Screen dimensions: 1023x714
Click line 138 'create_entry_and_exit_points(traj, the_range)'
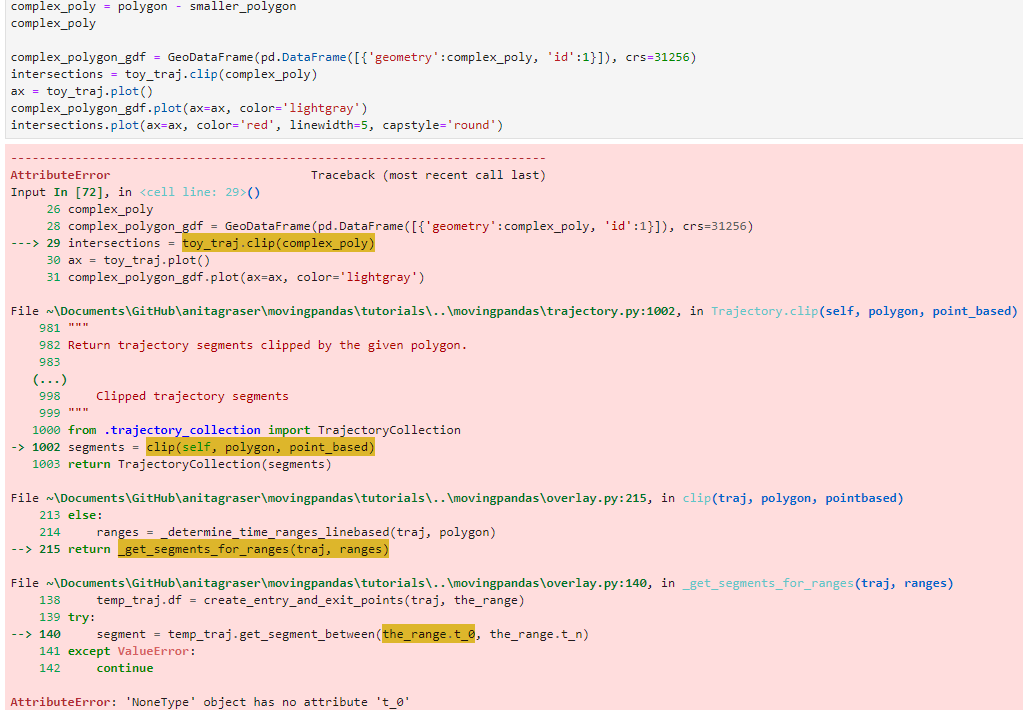click(364, 600)
